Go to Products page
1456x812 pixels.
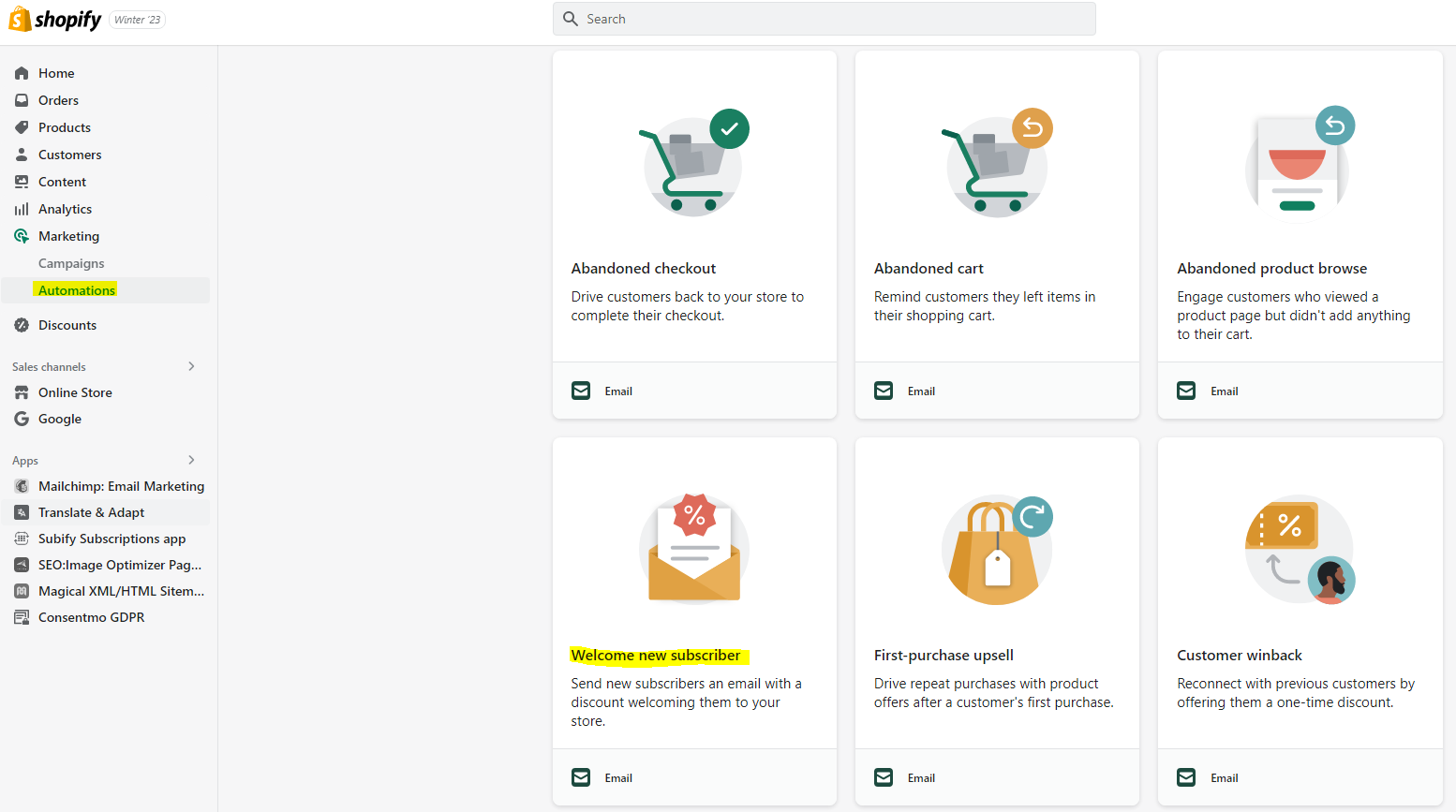tap(65, 127)
